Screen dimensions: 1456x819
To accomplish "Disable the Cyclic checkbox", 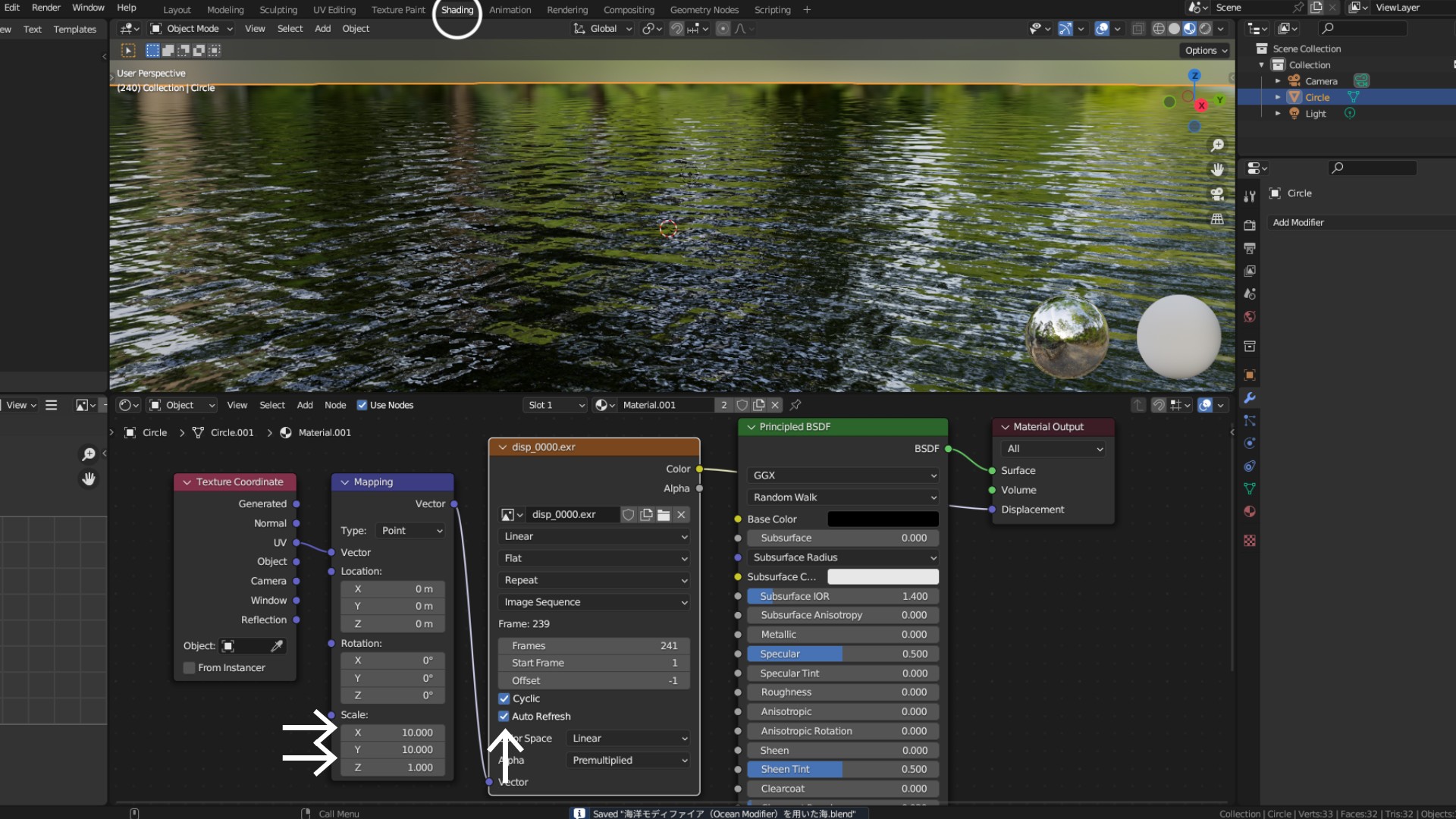I will coord(504,699).
